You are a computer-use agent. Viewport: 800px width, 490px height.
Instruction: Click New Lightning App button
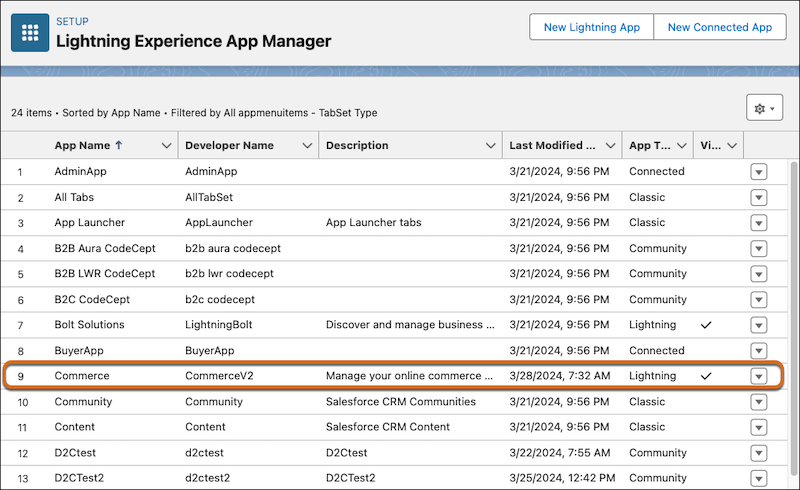591,27
